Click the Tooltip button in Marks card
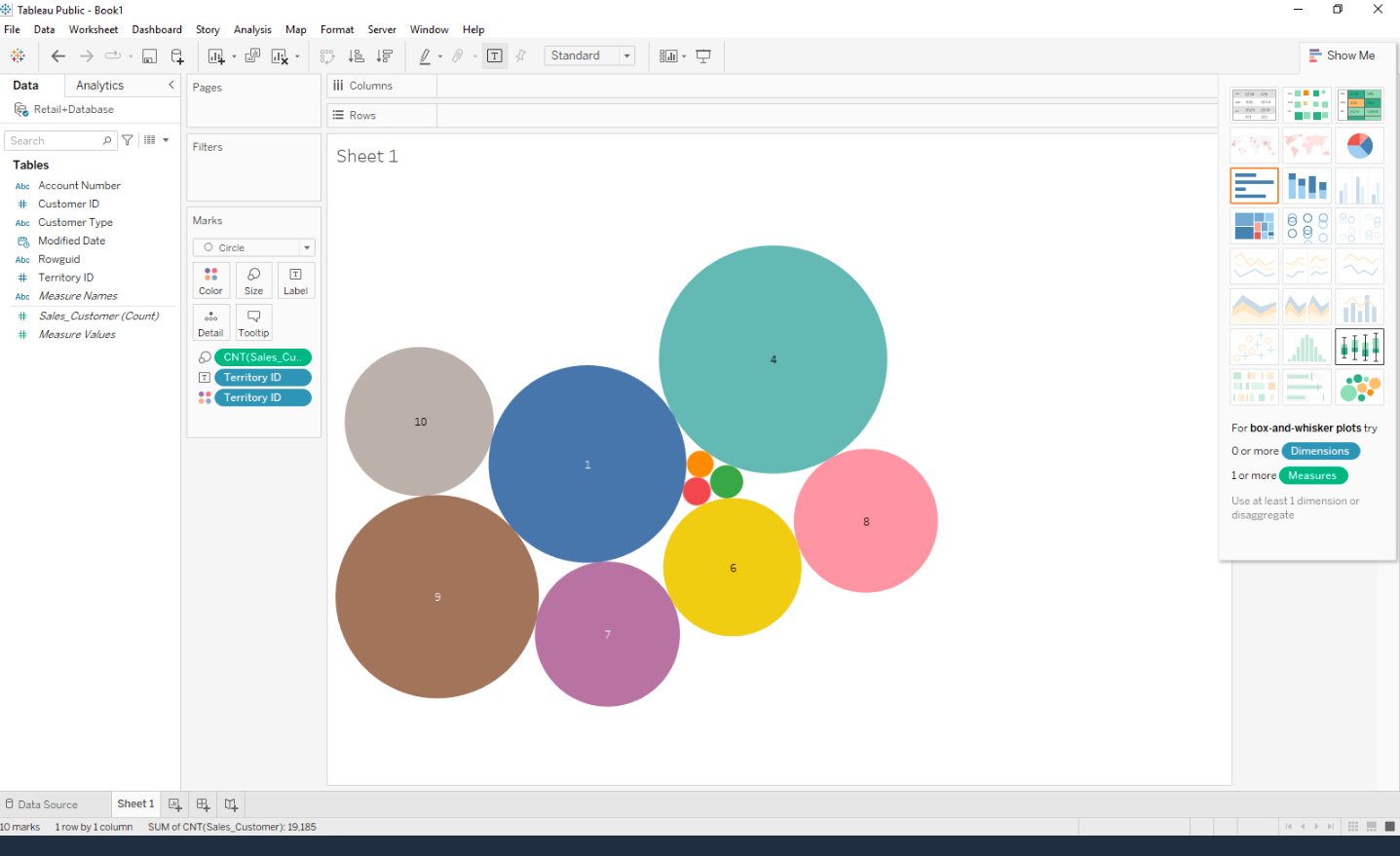Viewport: 1400px width, 856px height. pyautogui.click(x=253, y=322)
